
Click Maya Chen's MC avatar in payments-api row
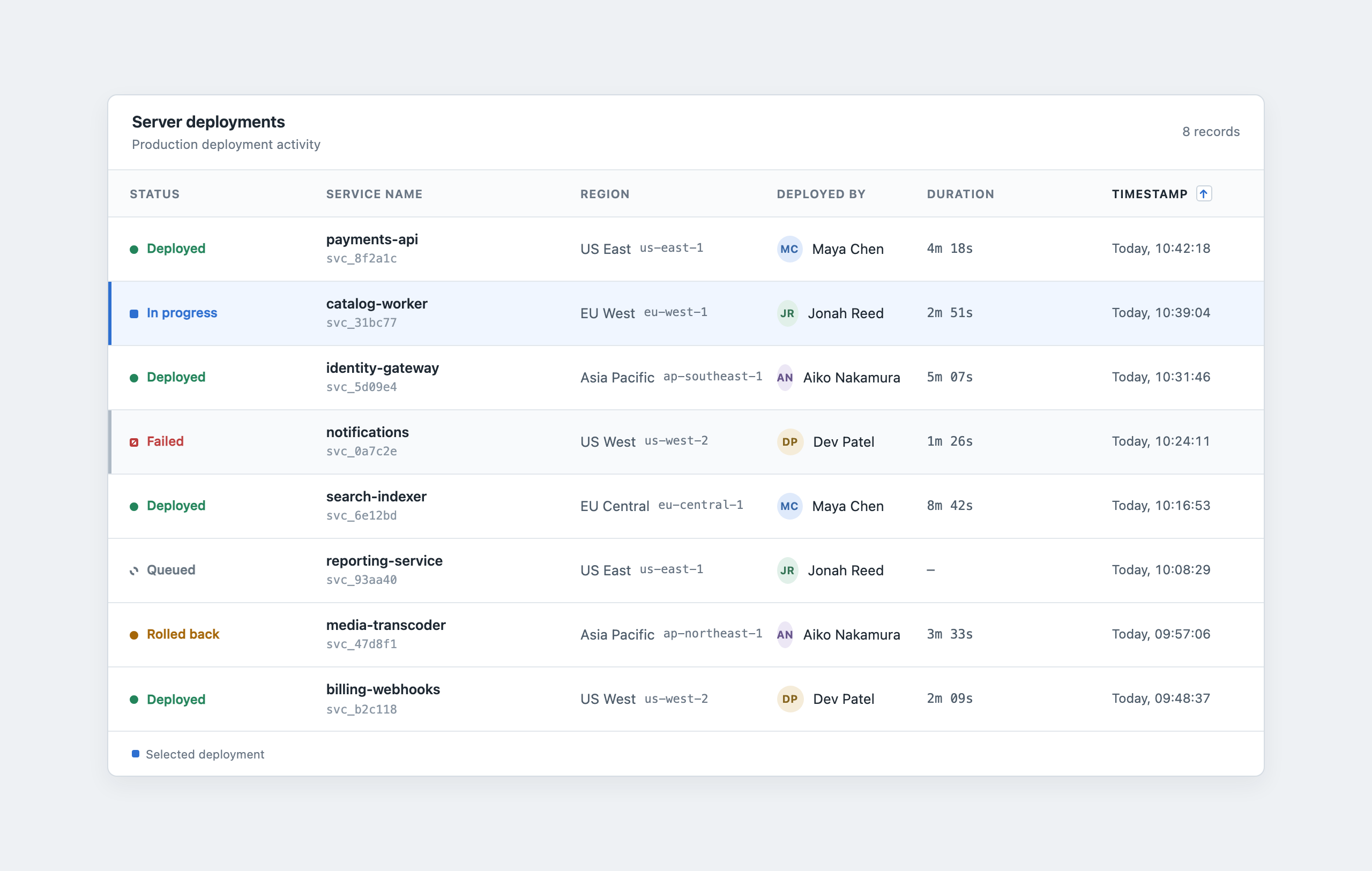click(789, 249)
